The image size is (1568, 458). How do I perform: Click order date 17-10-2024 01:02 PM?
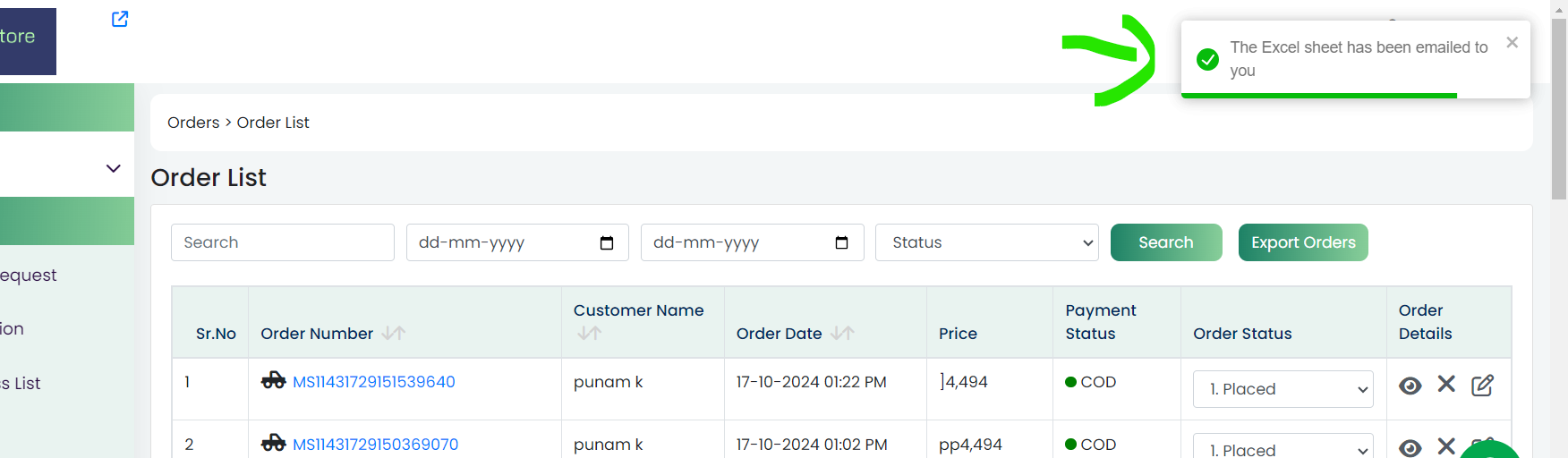(812, 445)
